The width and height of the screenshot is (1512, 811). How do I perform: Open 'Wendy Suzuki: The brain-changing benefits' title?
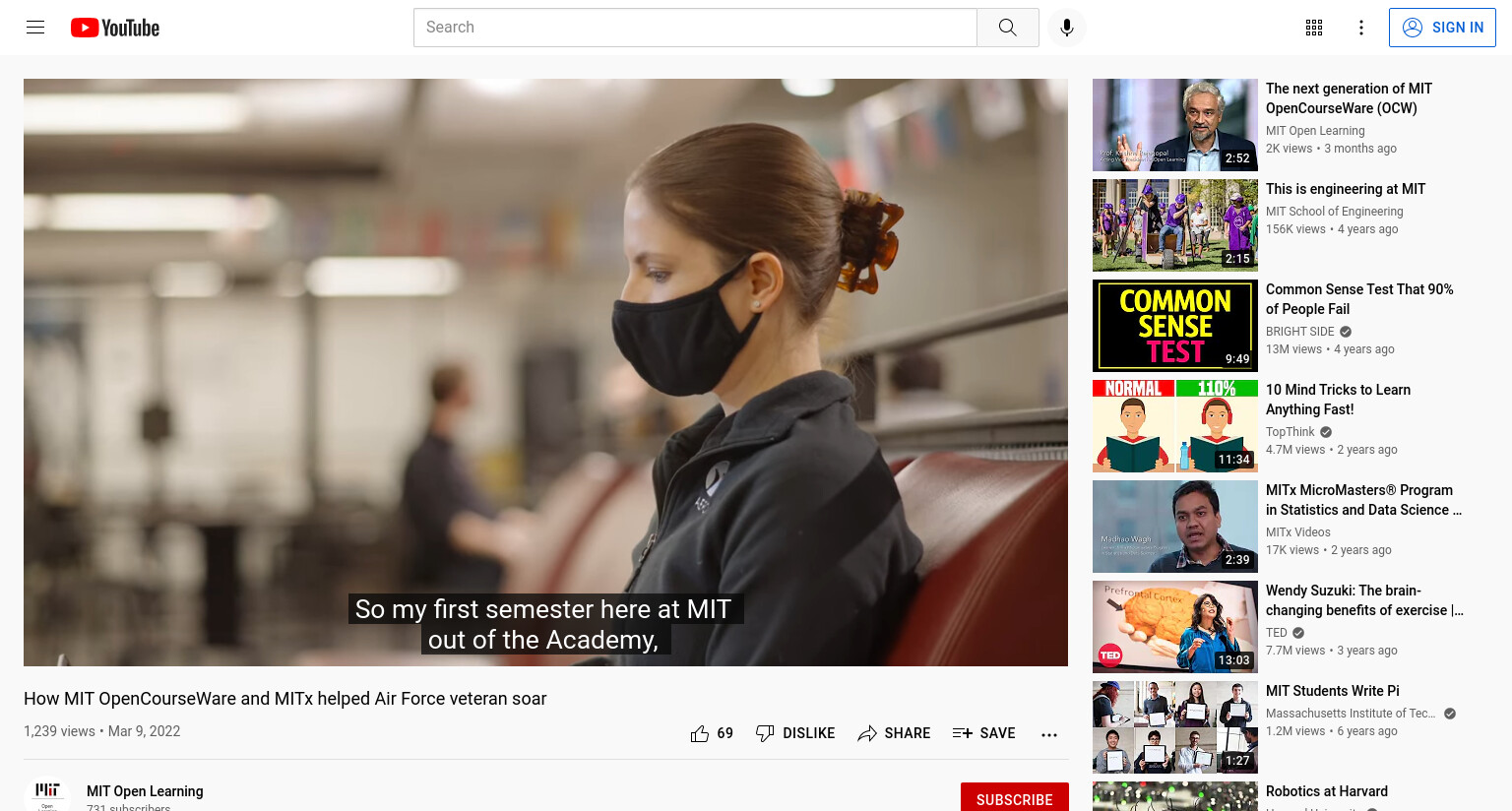tap(1364, 600)
